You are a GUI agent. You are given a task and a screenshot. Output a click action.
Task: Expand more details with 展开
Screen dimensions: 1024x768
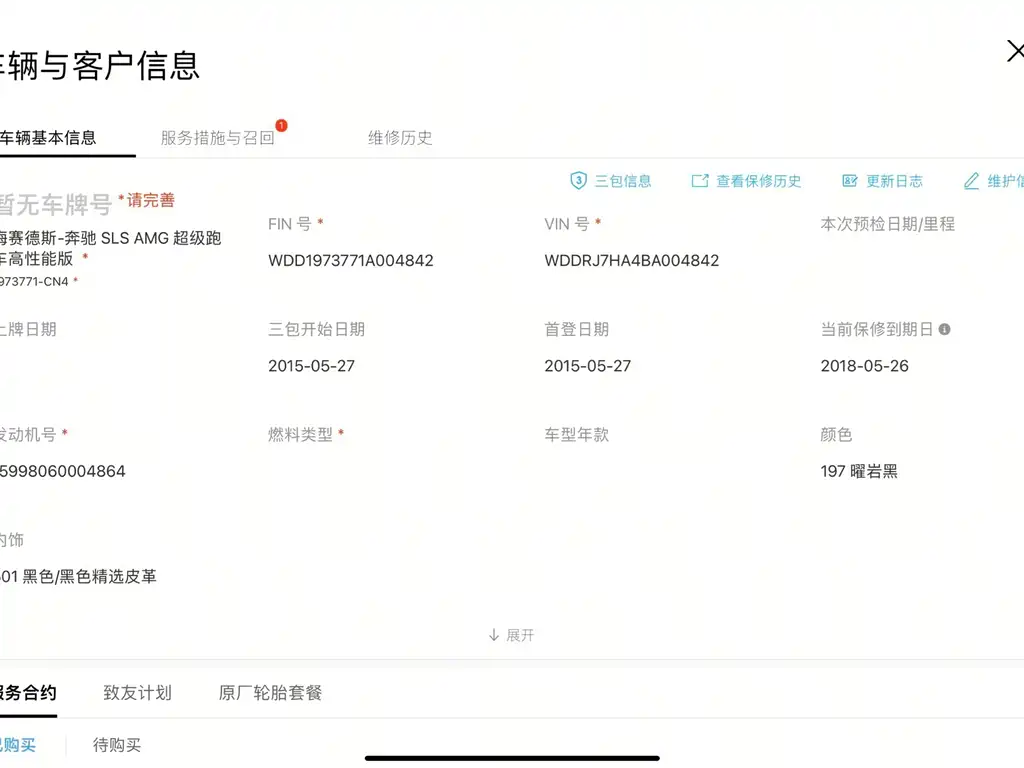pos(520,635)
